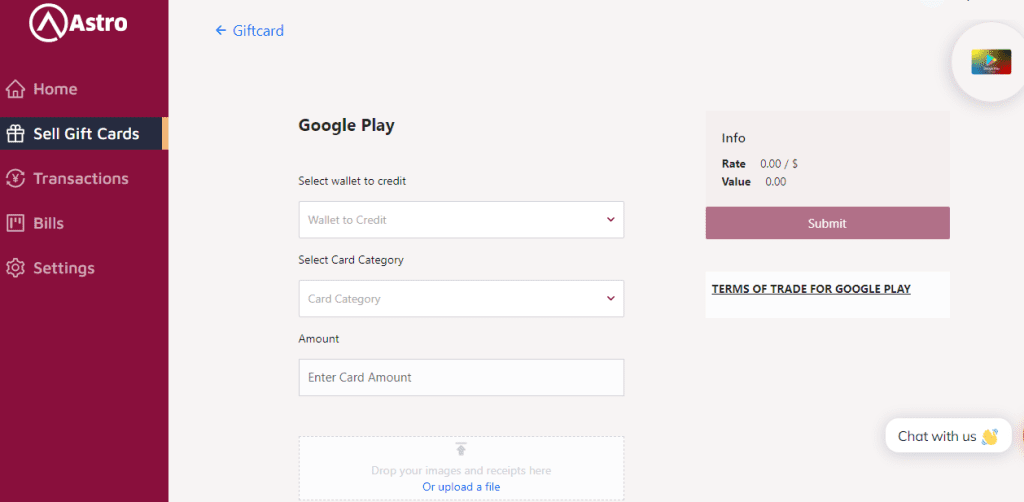Image resolution: width=1024 pixels, height=502 pixels.
Task: Open Terms of Trade for Google Play
Action: click(x=811, y=289)
